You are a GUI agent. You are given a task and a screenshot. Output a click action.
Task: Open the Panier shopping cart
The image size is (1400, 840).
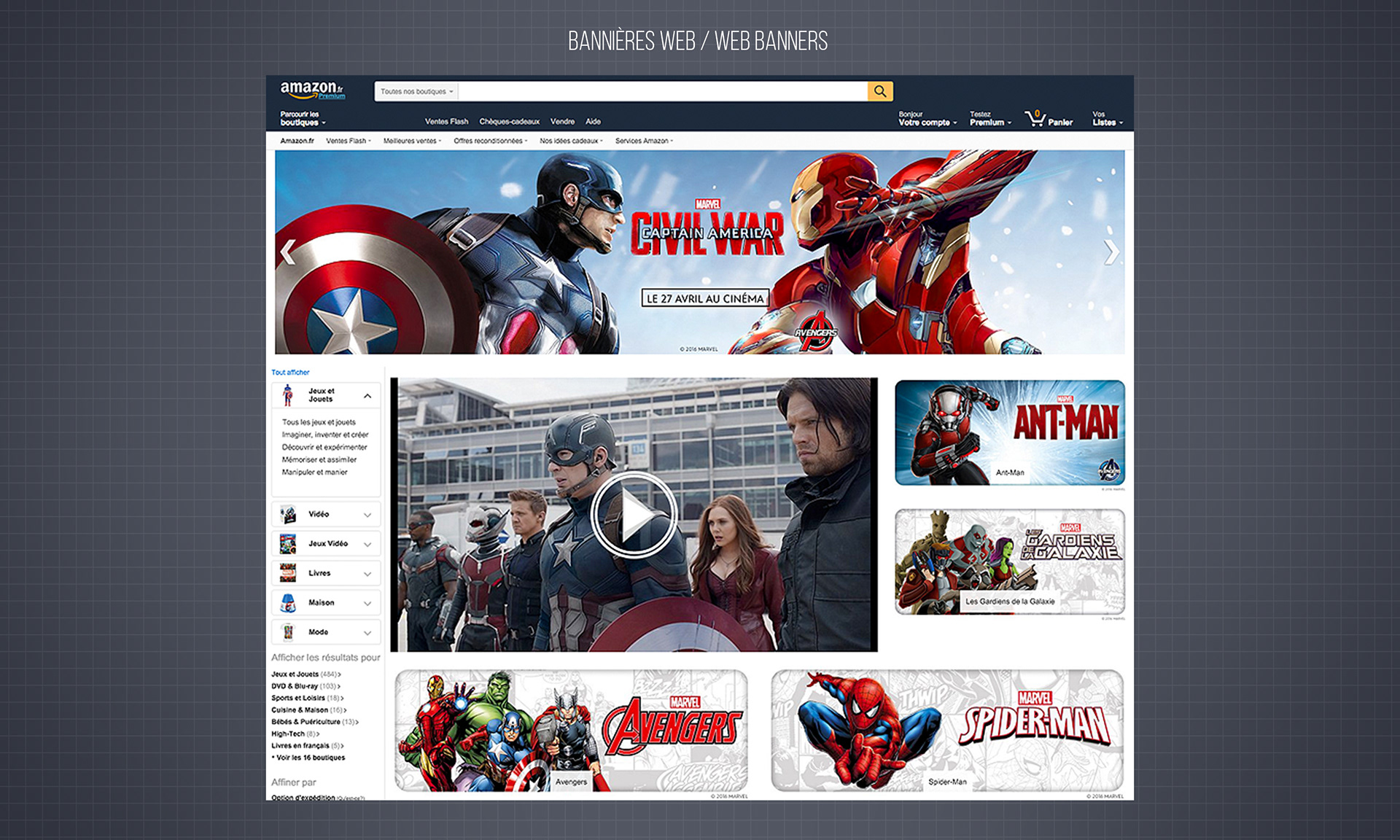click(x=1048, y=118)
